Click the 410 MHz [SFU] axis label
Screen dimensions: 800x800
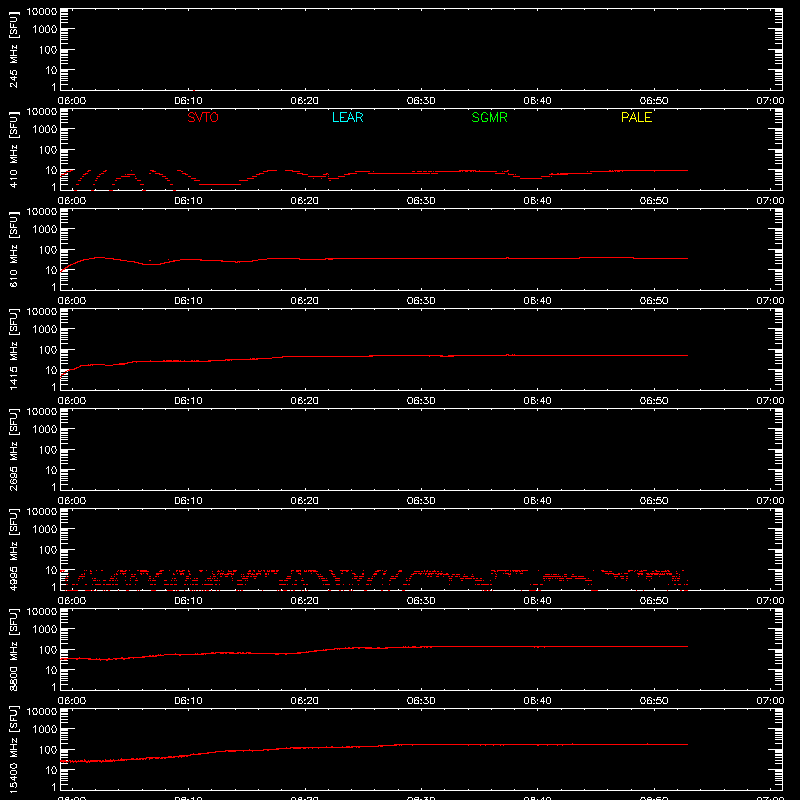[x=13, y=150]
